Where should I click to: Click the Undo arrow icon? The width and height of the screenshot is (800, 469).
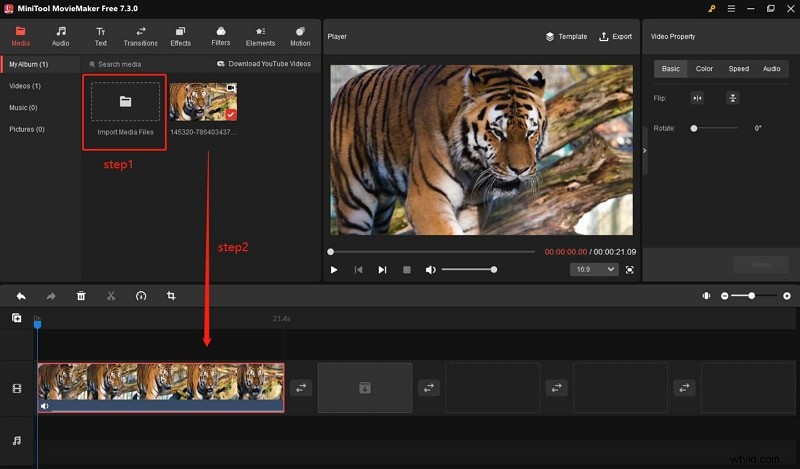point(21,296)
